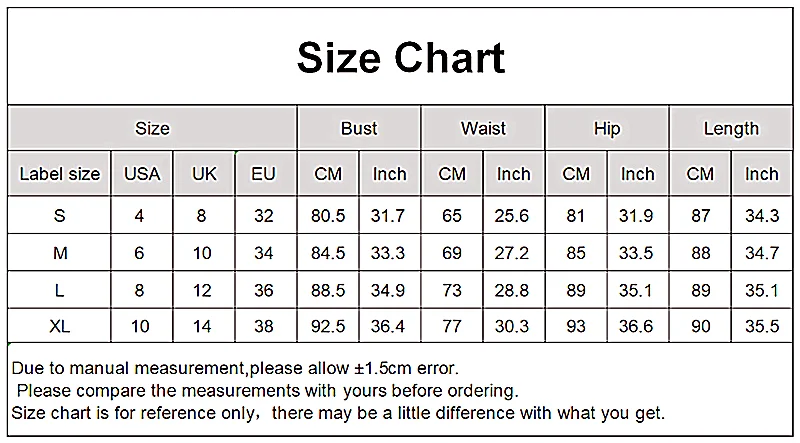Click the manual measurement error note
Image resolution: width=800 pixels, height=443 pixels.
coord(235,368)
